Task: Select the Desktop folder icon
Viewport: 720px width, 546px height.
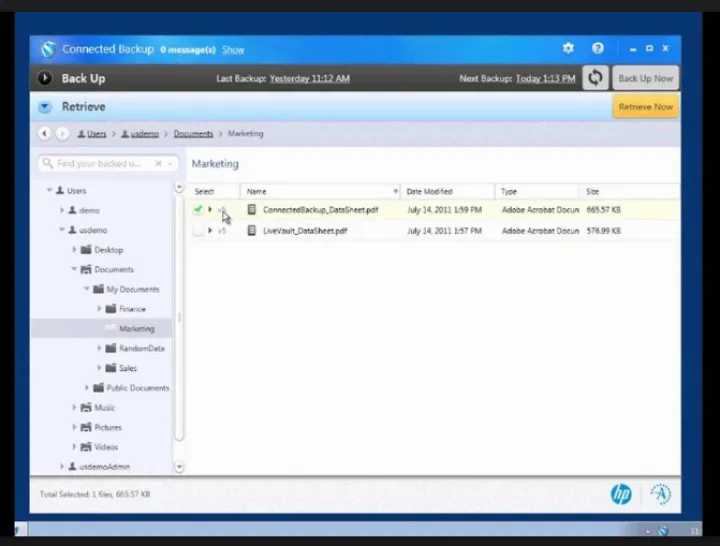Action: click(86, 249)
